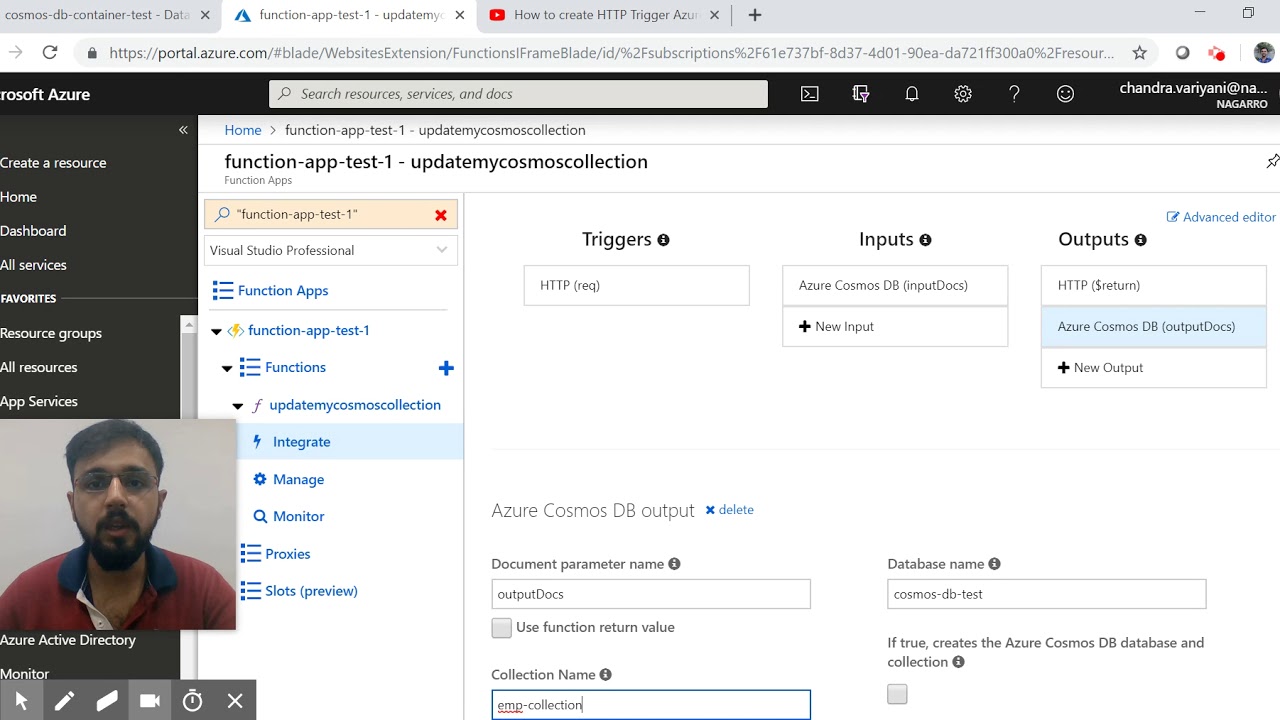Viewport: 1280px width, 720px height.
Task: Open the Advanced editor link
Action: pyautogui.click(x=1221, y=217)
